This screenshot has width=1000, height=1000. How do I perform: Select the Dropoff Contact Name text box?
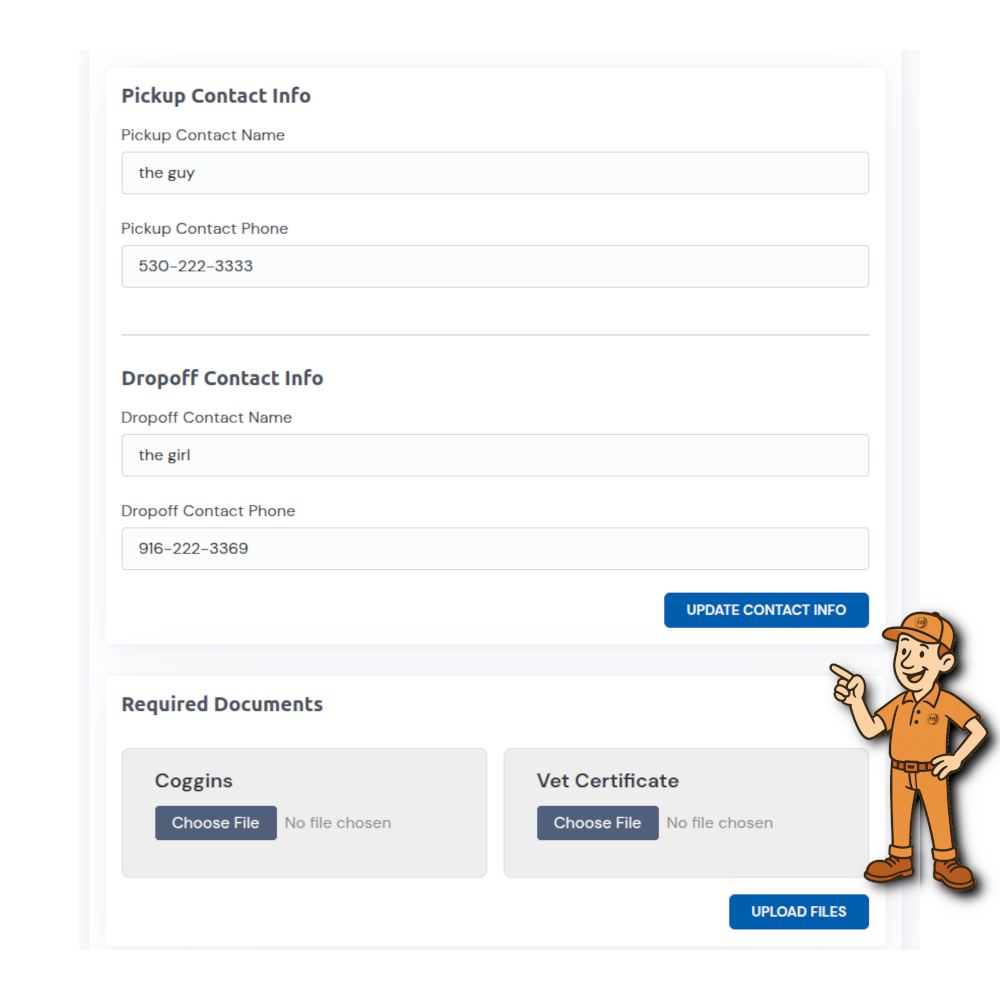click(x=495, y=455)
